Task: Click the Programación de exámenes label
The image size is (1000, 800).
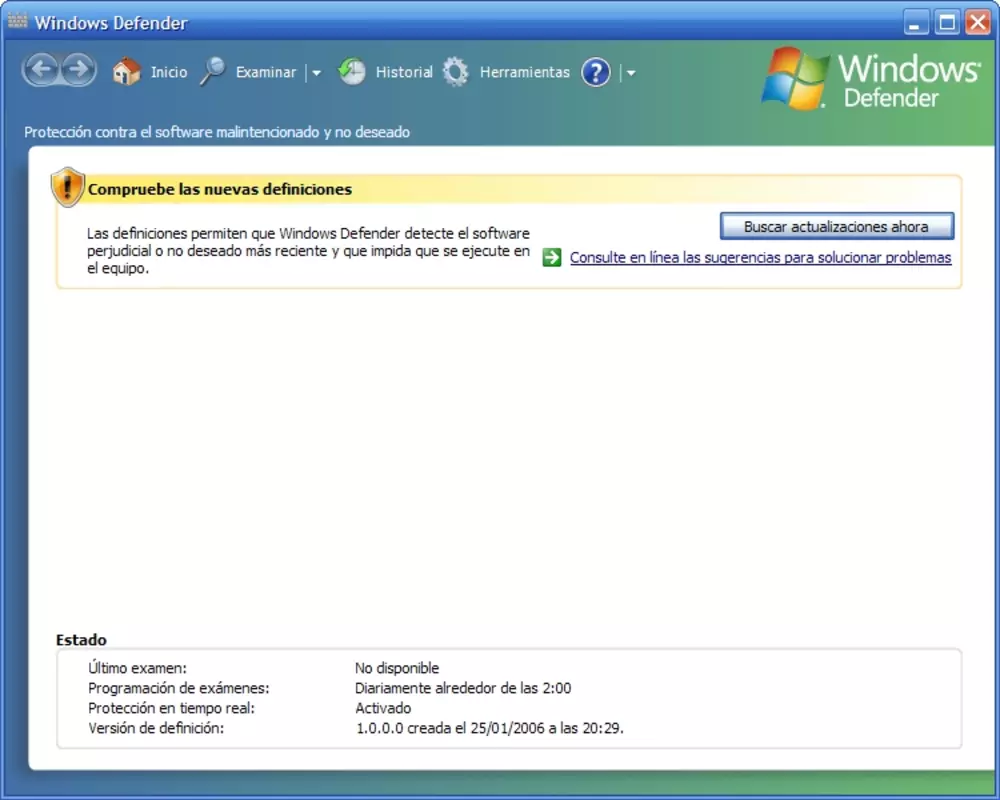Action: pyautogui.click(x=179, y=688)
